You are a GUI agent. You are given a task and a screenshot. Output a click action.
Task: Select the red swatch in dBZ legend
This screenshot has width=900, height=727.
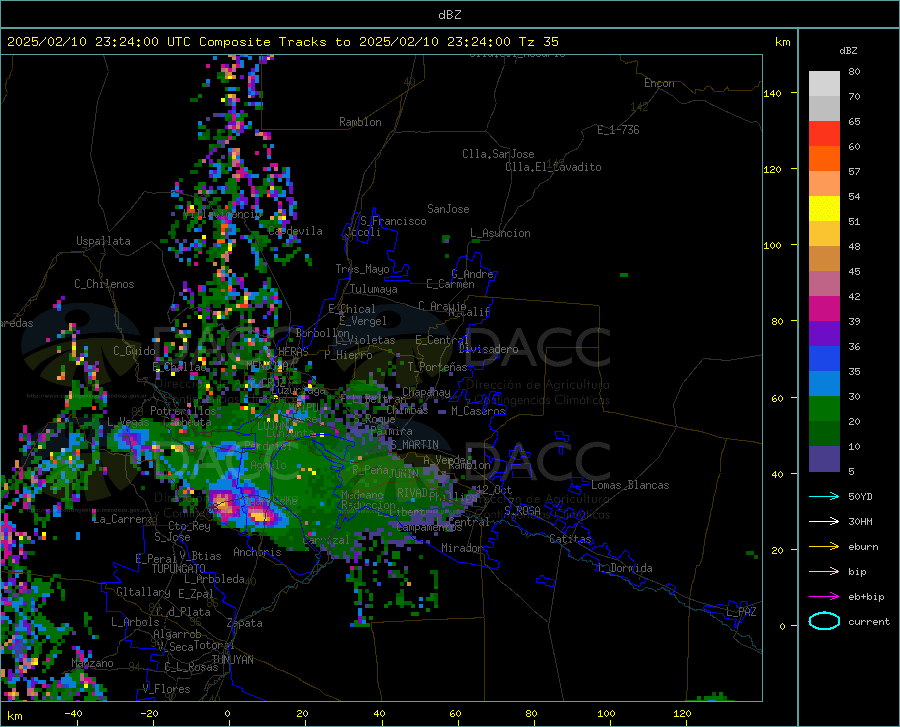[824, 134]
